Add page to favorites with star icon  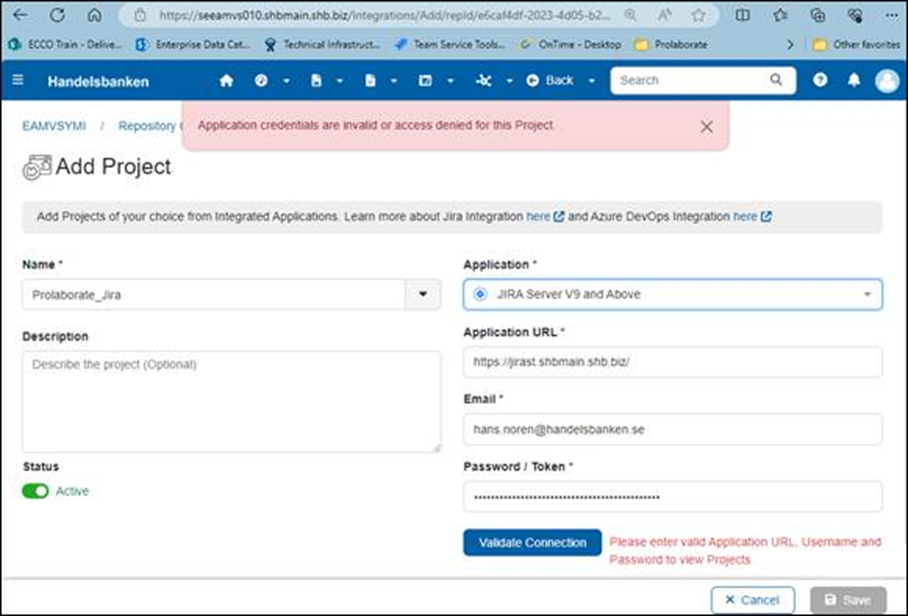698,16
